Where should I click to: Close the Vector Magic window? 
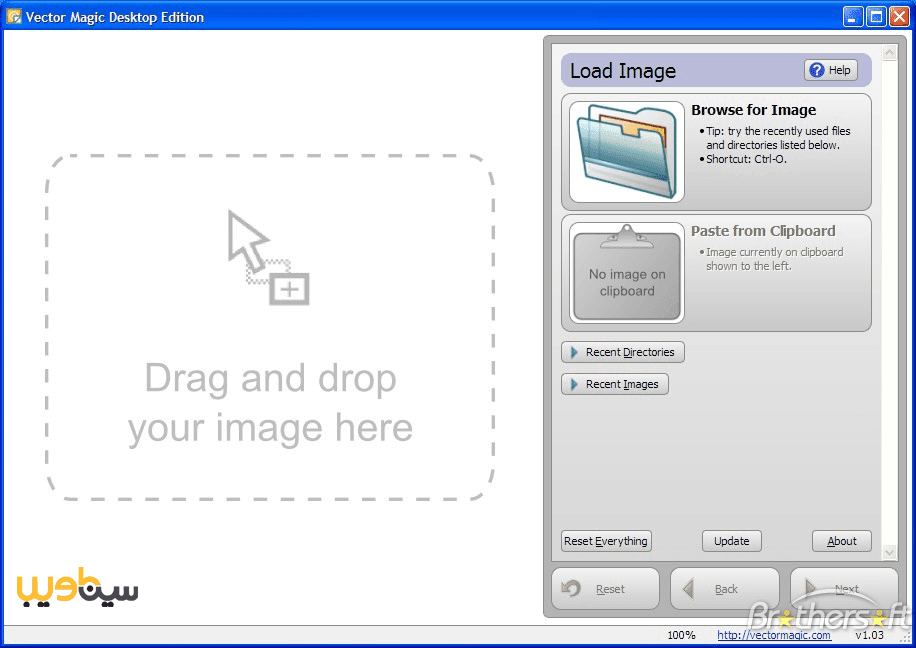(899, 16)
